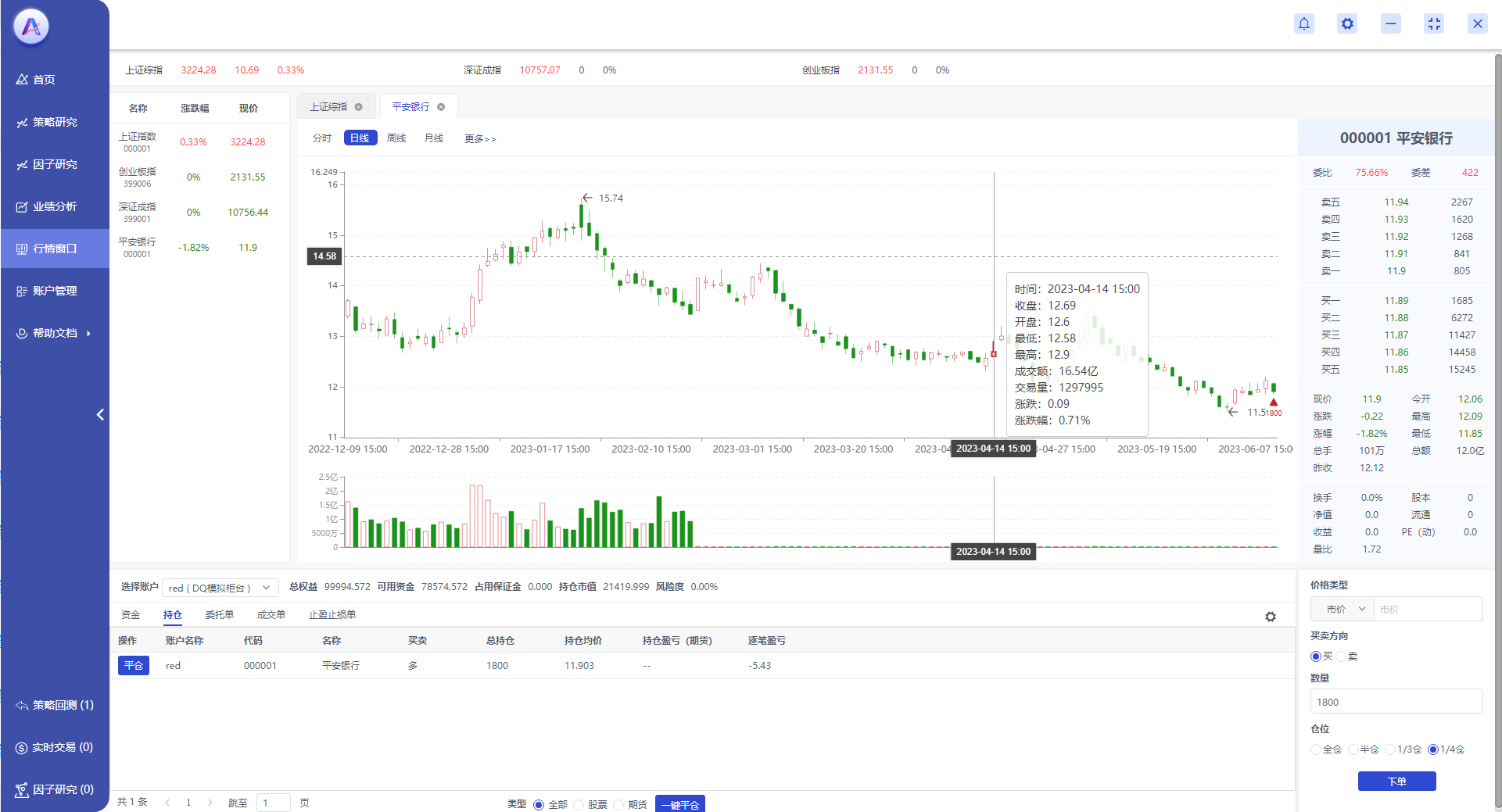Open the 价格类型 市价 dropdown
The height and width of the screenshot is (812, 1502).
pos(1342,609)
